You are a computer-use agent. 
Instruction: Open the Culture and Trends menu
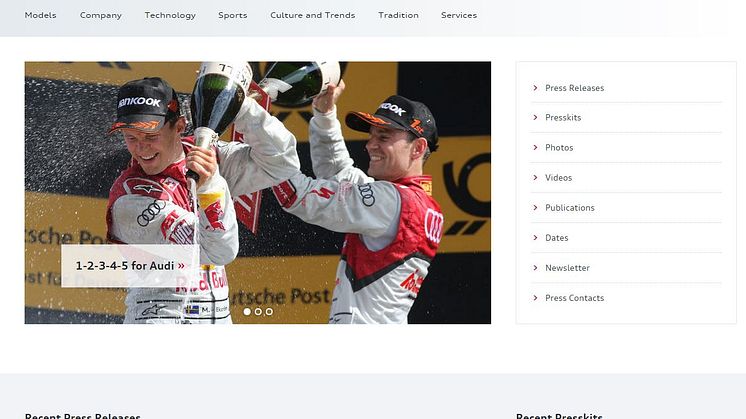coord(313,15)
